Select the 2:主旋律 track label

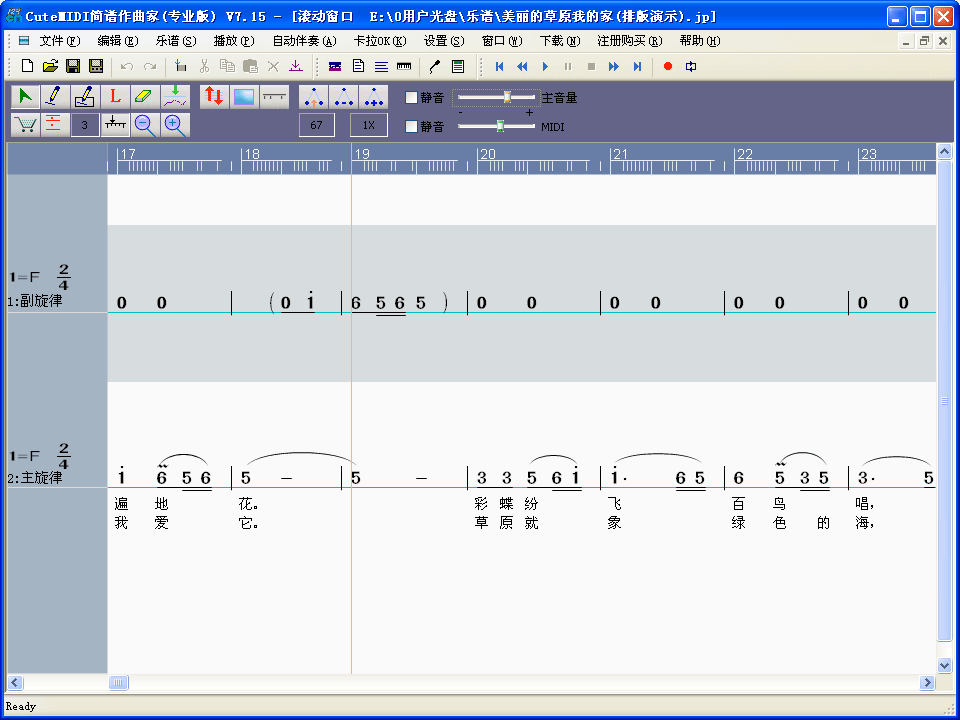pyautogui.click(x=35, y=478)
